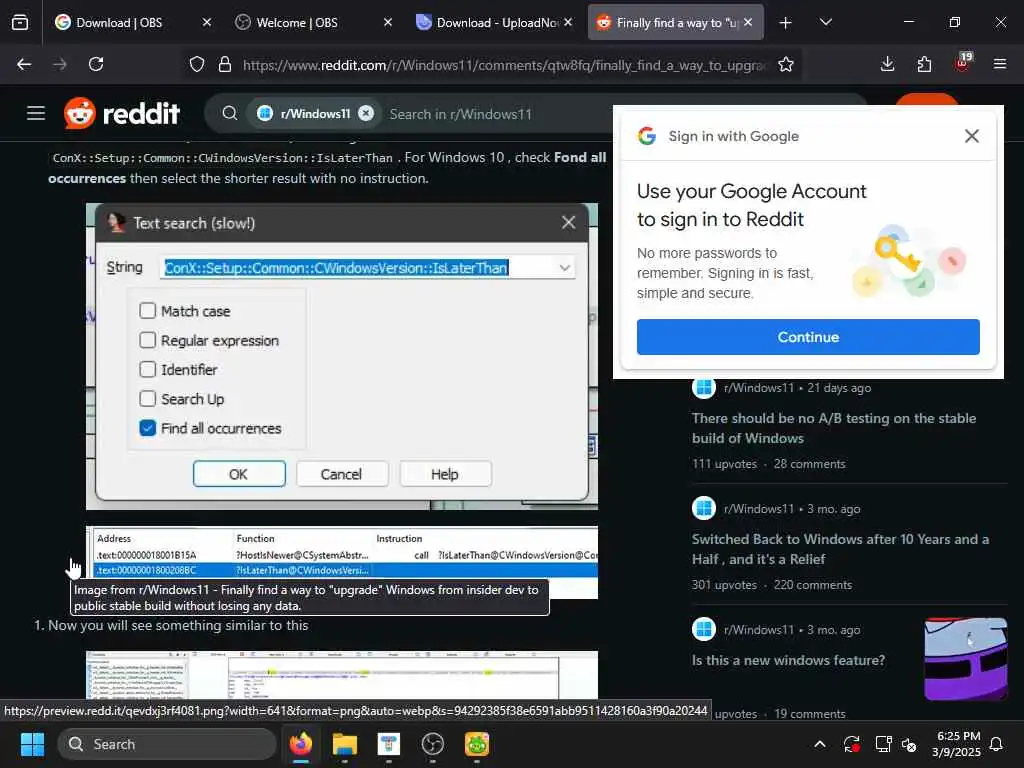The image size is (1024, 768).
Task: Open post 'Switched Back to Windows after 10 Years'
Action: coord(840,549)
